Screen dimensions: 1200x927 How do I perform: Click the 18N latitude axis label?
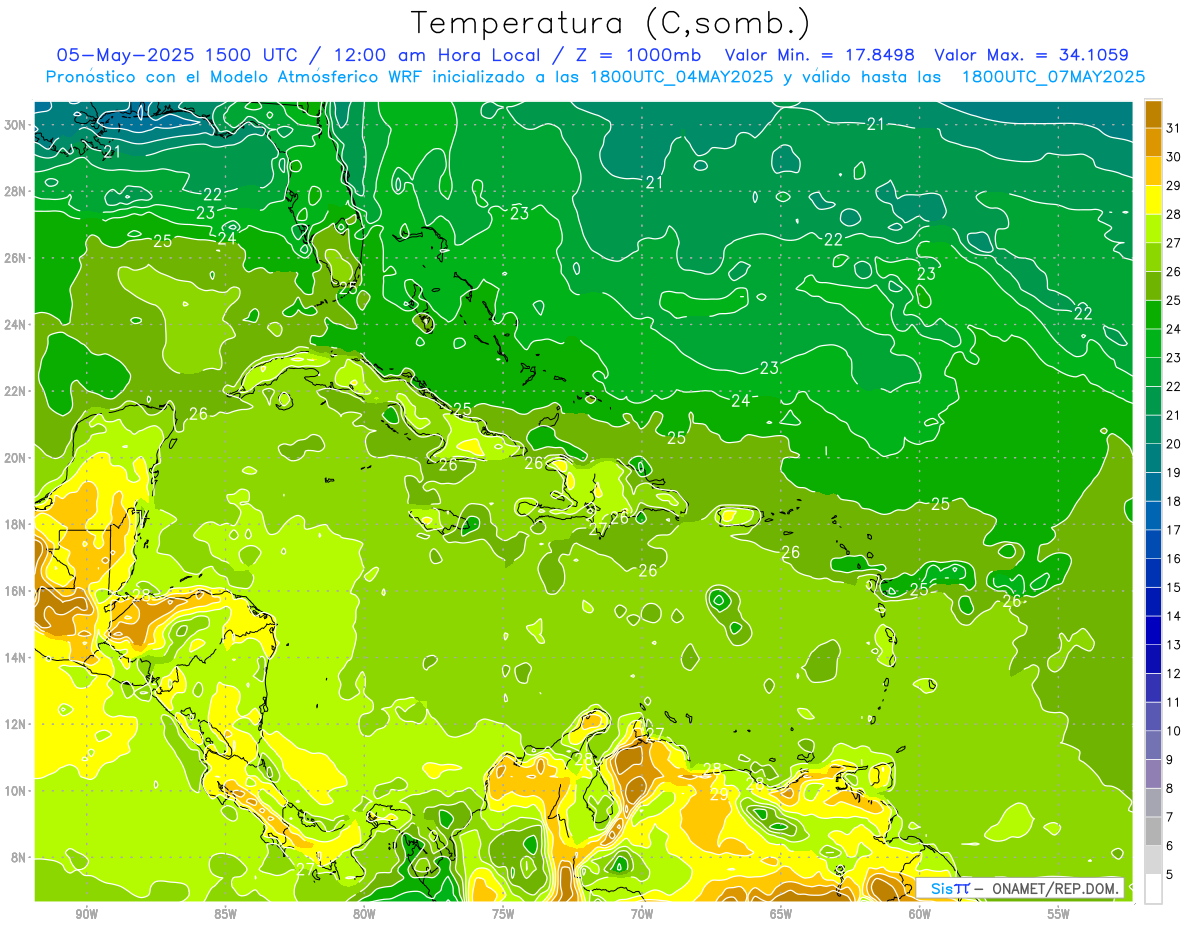coord(16,525)
